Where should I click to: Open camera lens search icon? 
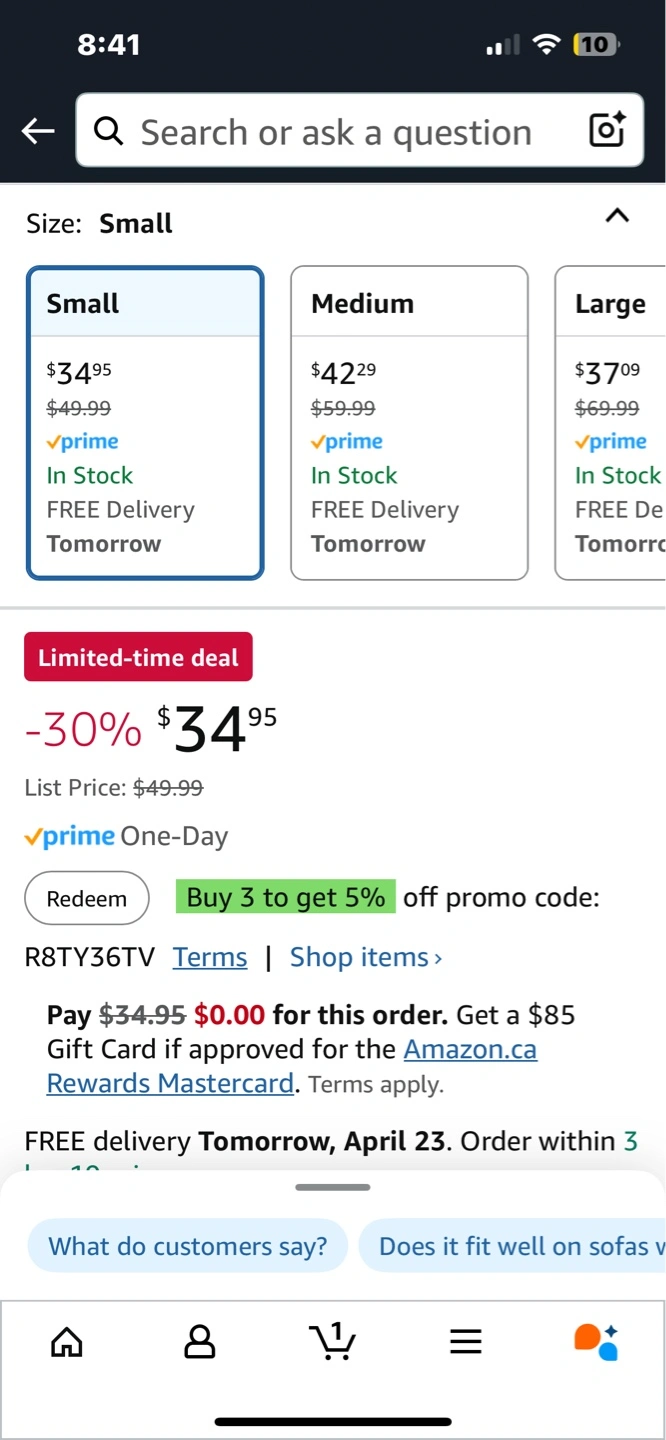tap(607, 130)
